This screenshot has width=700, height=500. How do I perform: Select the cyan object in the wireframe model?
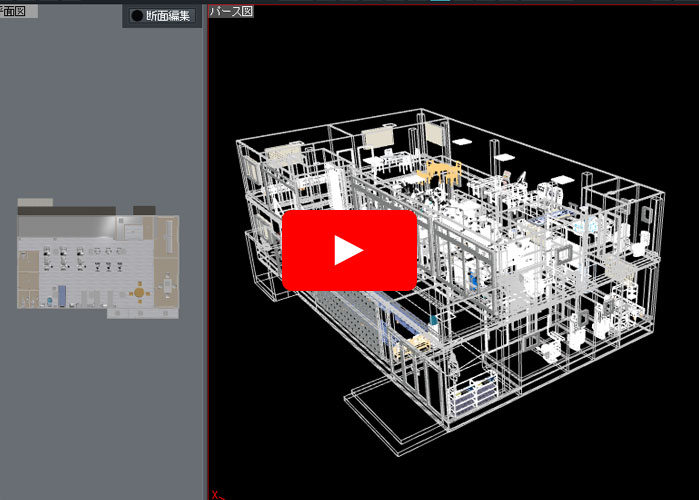pyautogui.click(x=433, y=318)
